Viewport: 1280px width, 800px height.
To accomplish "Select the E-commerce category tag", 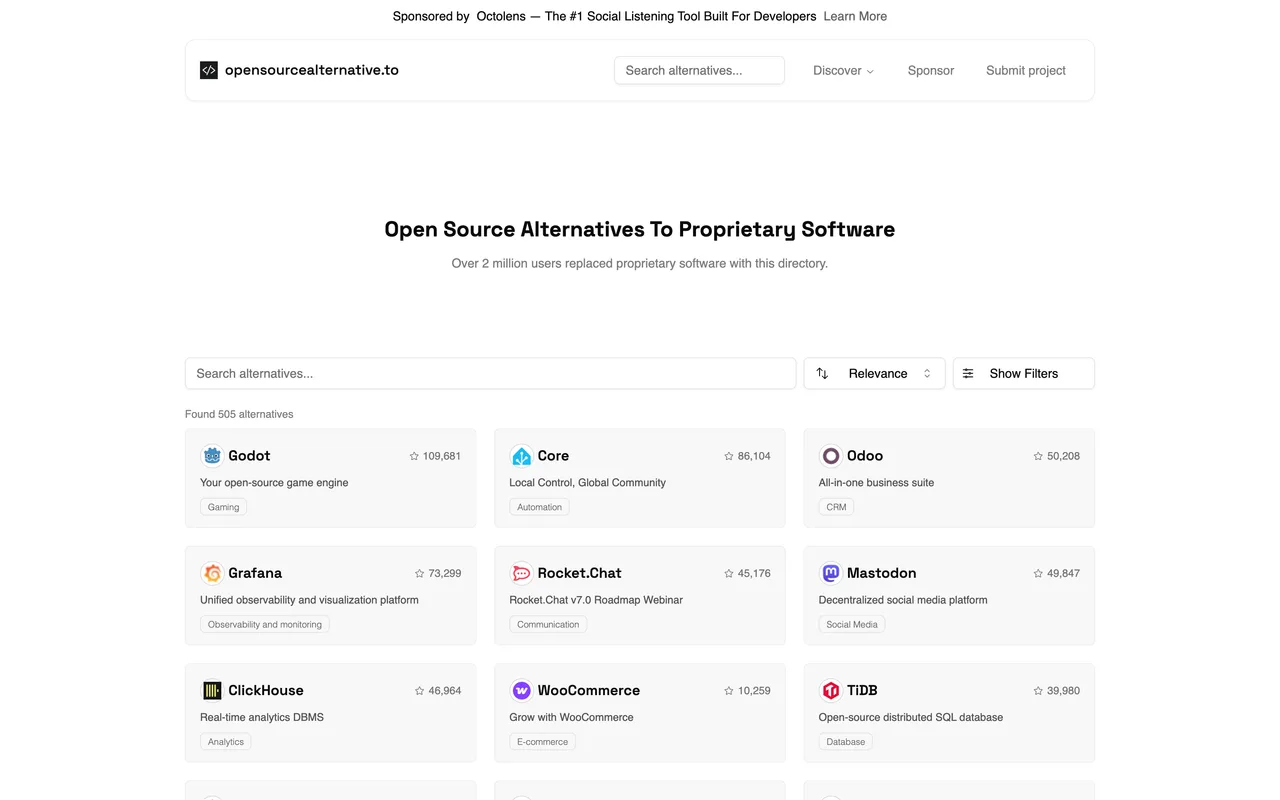I will coord(542,742).
